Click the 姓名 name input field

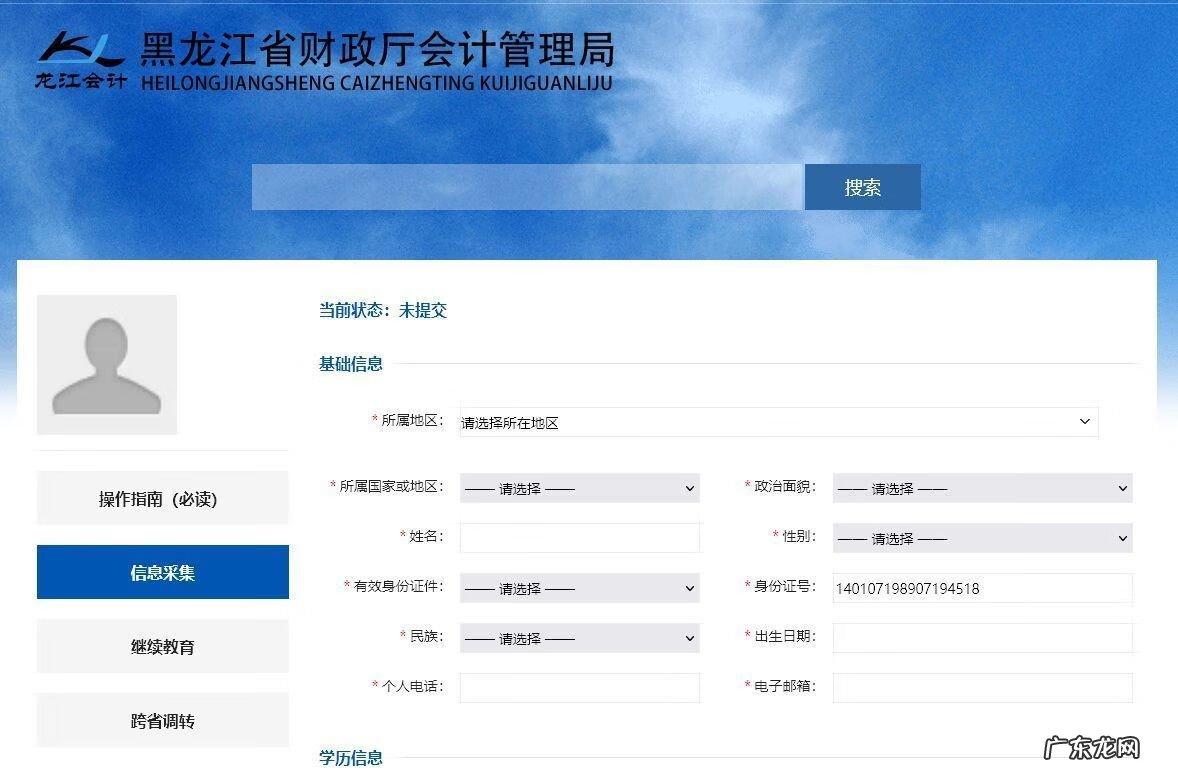[x=579, y=537]
